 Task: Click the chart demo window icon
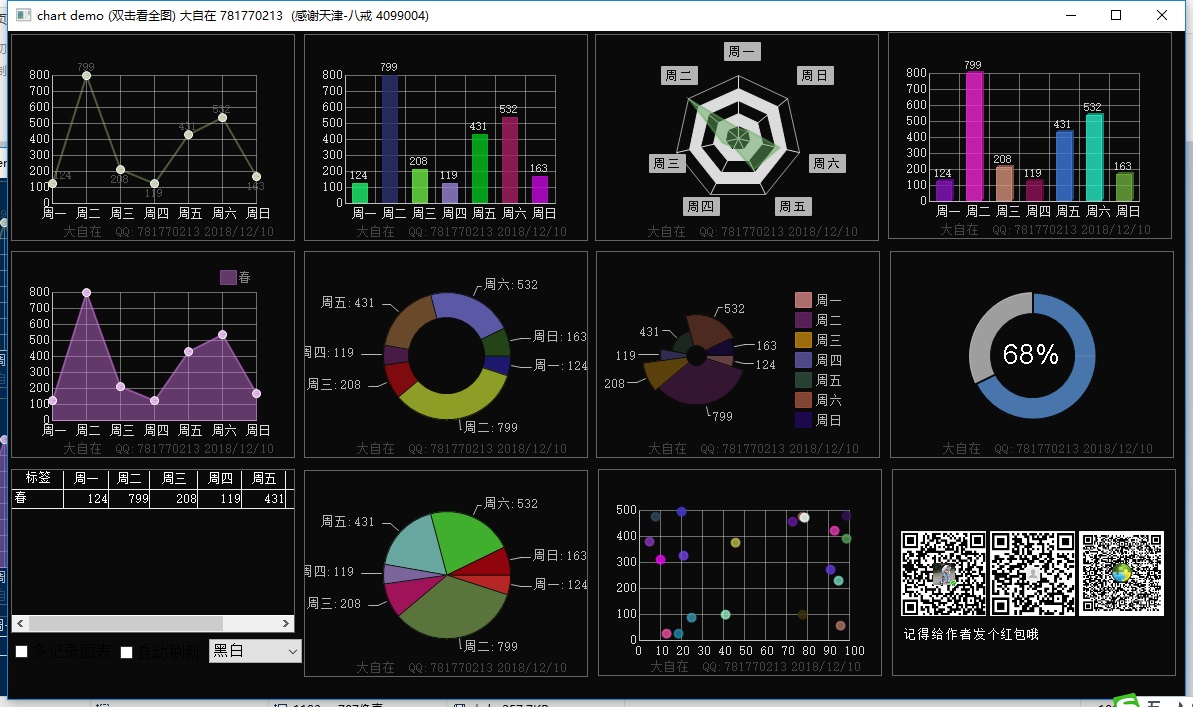click(x=24, y=15)
